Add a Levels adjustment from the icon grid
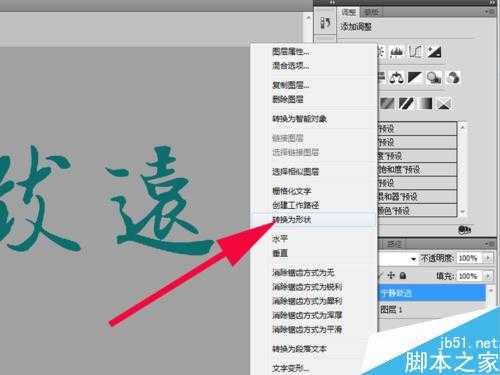Image resolution: width=500 pixels, height=375 pixels. tap(396, 52)
